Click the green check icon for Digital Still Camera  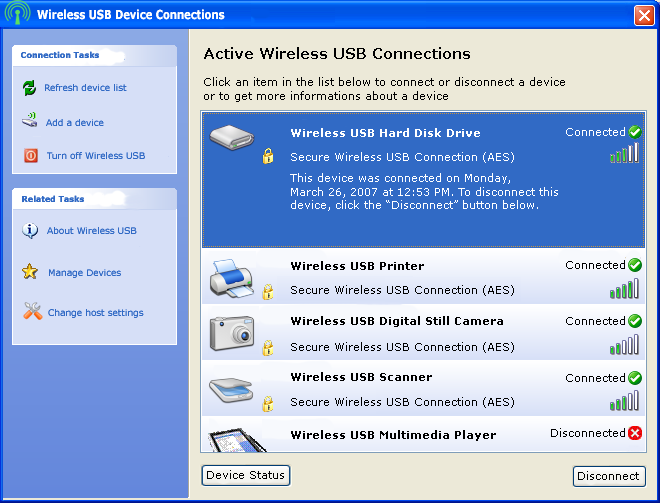pos(635,321)
